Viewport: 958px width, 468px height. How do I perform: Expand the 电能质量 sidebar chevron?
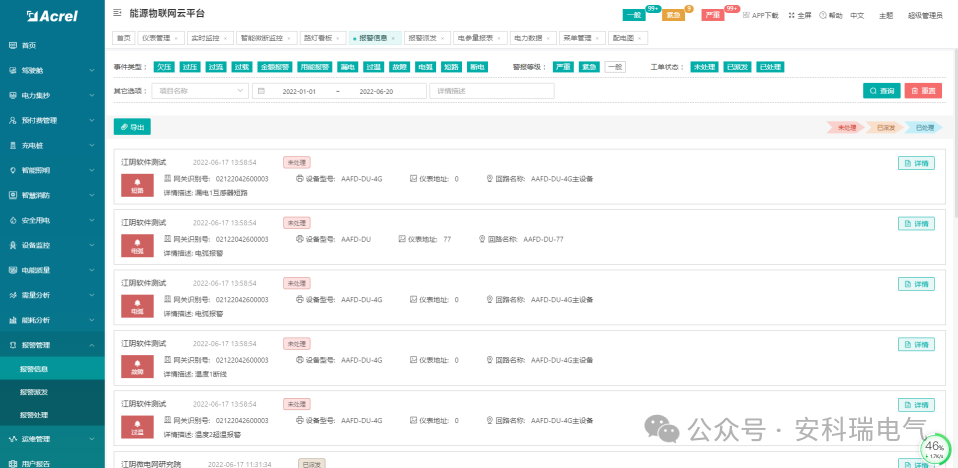[x=92, y=270]
